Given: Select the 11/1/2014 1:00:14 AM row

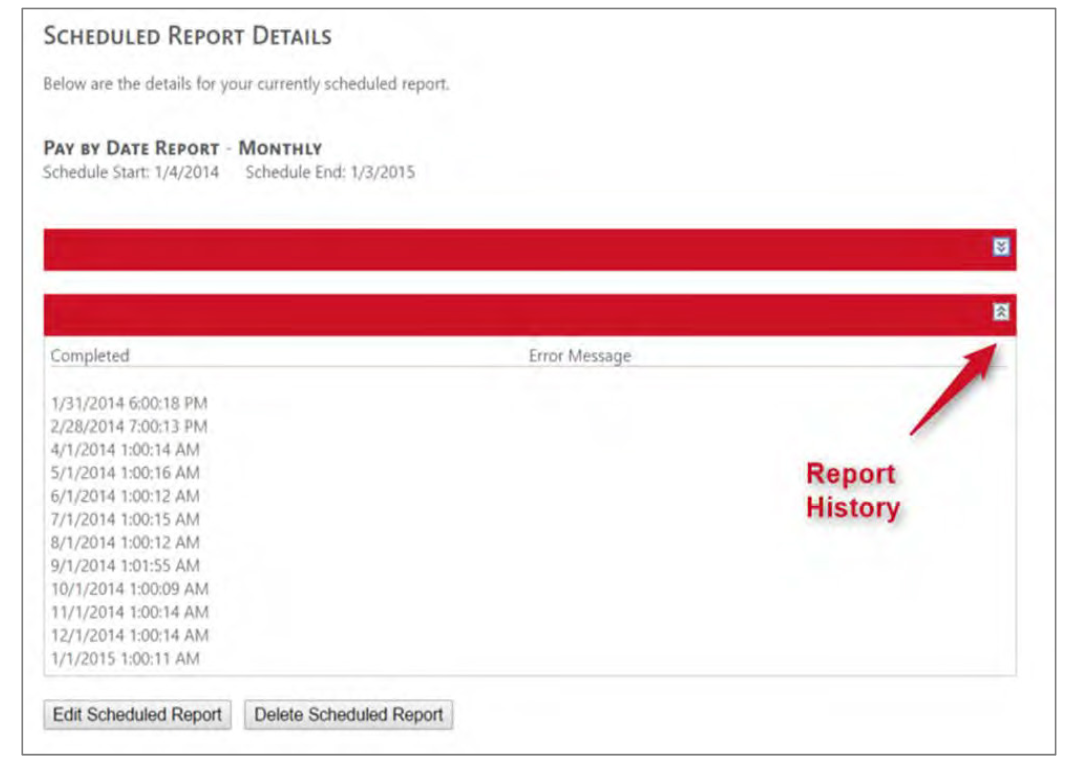Looking at the screenshot, I should (x=129, y=612).
